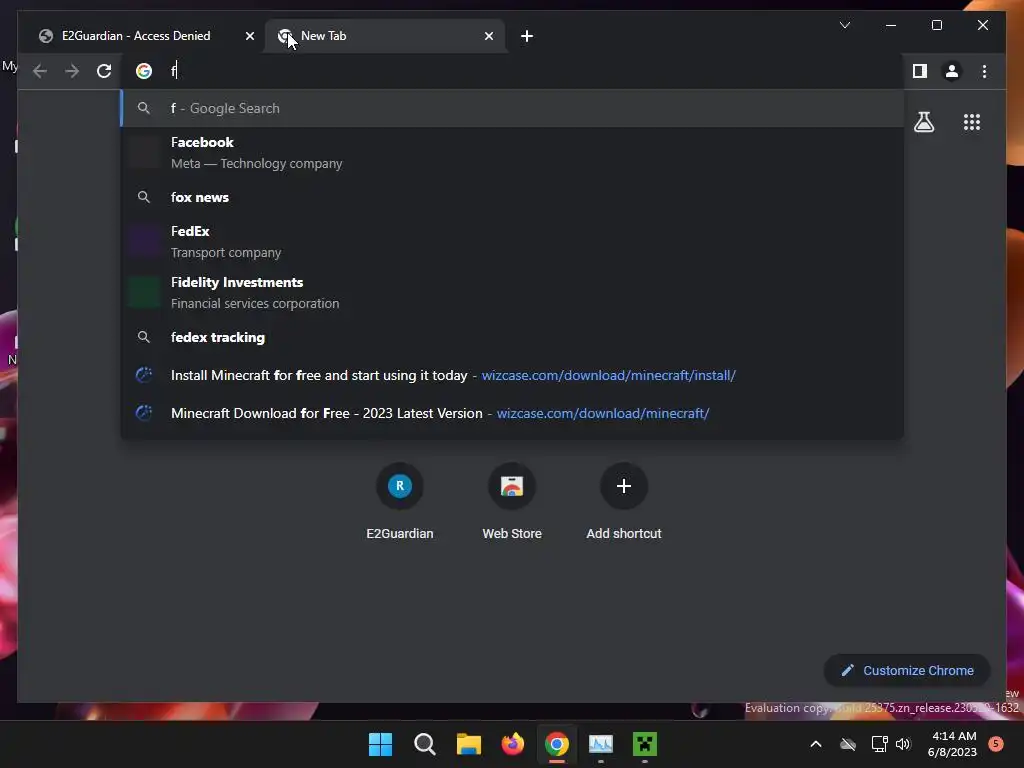Open Minecraft creeper icon in taskbar

[x=645, y=744]
